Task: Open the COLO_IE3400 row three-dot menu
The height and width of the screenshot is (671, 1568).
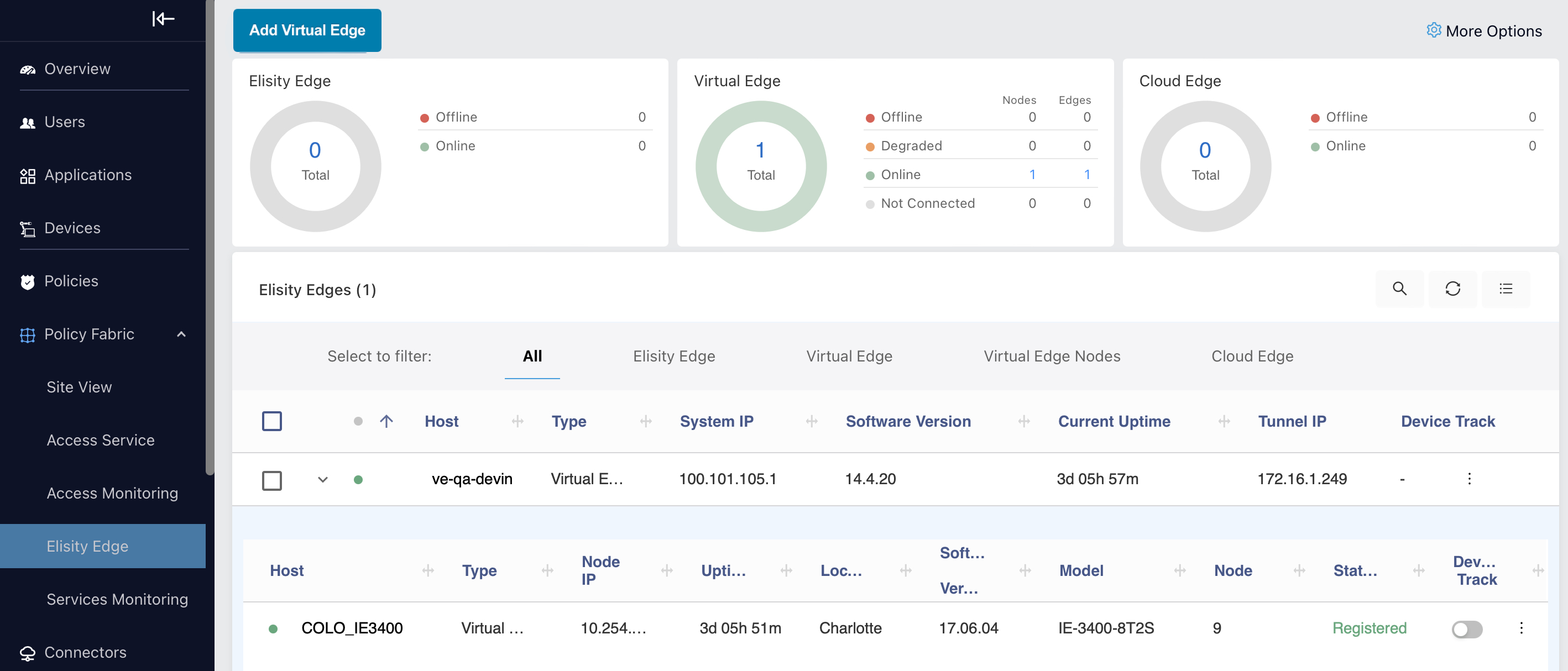Action: pos(1521,628)
